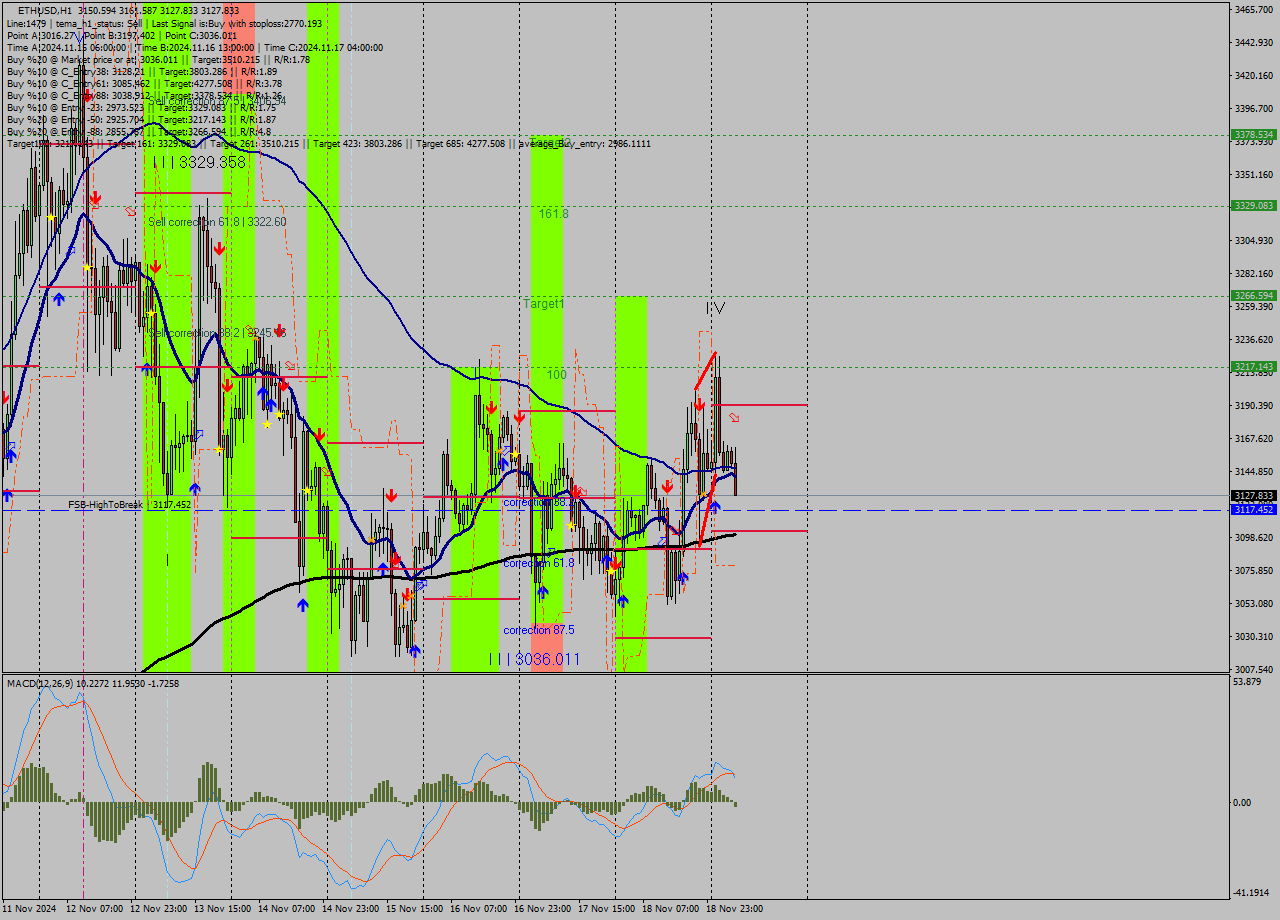Select the 3351.160 price axis value
Image resolution: width=1280 pixels, height=920 pixels.
pos(1254,174)
